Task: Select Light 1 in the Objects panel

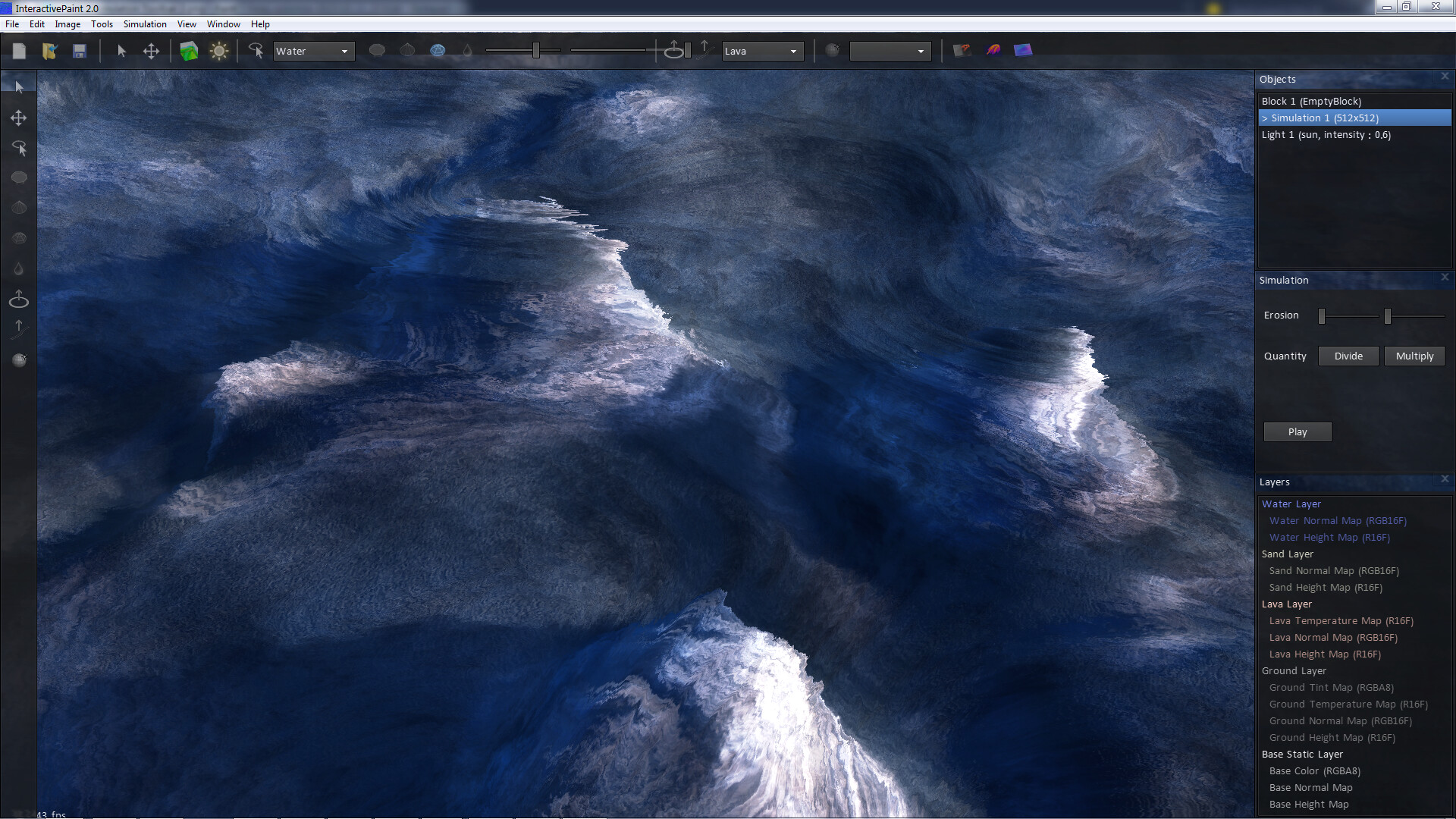Action: tap(1325, 134)
